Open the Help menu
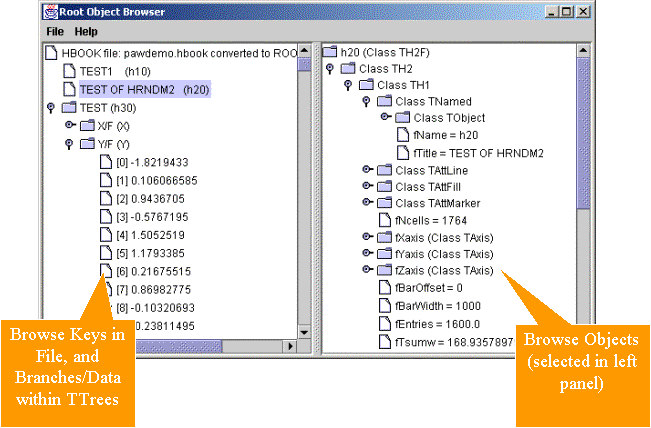 tap(86, 31)
